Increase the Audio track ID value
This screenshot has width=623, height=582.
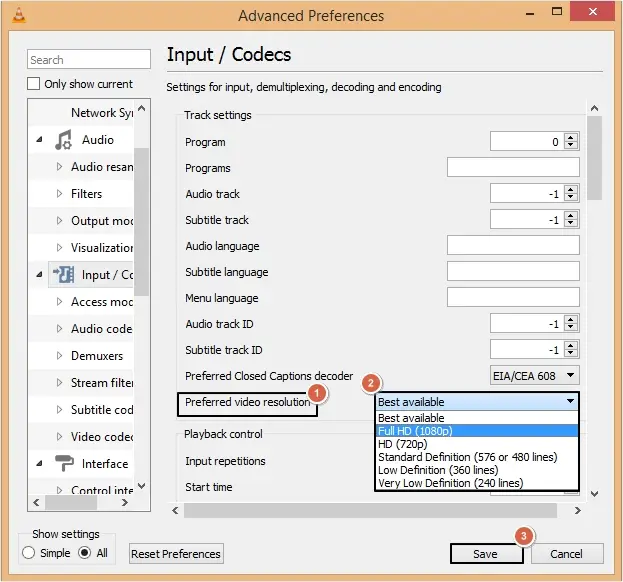(x=571, y=319)
